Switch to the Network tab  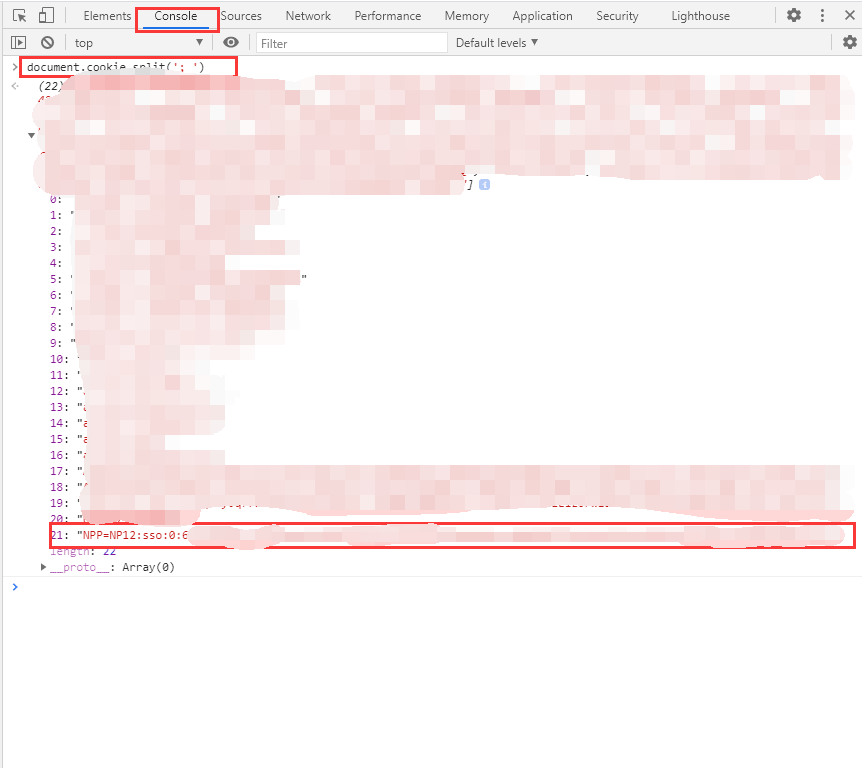pos(308,16)
